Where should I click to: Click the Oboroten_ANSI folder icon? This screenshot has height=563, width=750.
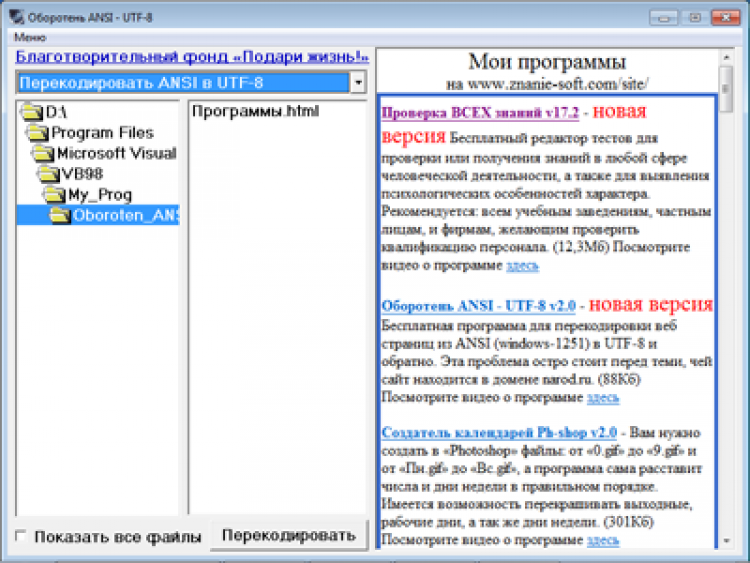(x=60, y=215)
